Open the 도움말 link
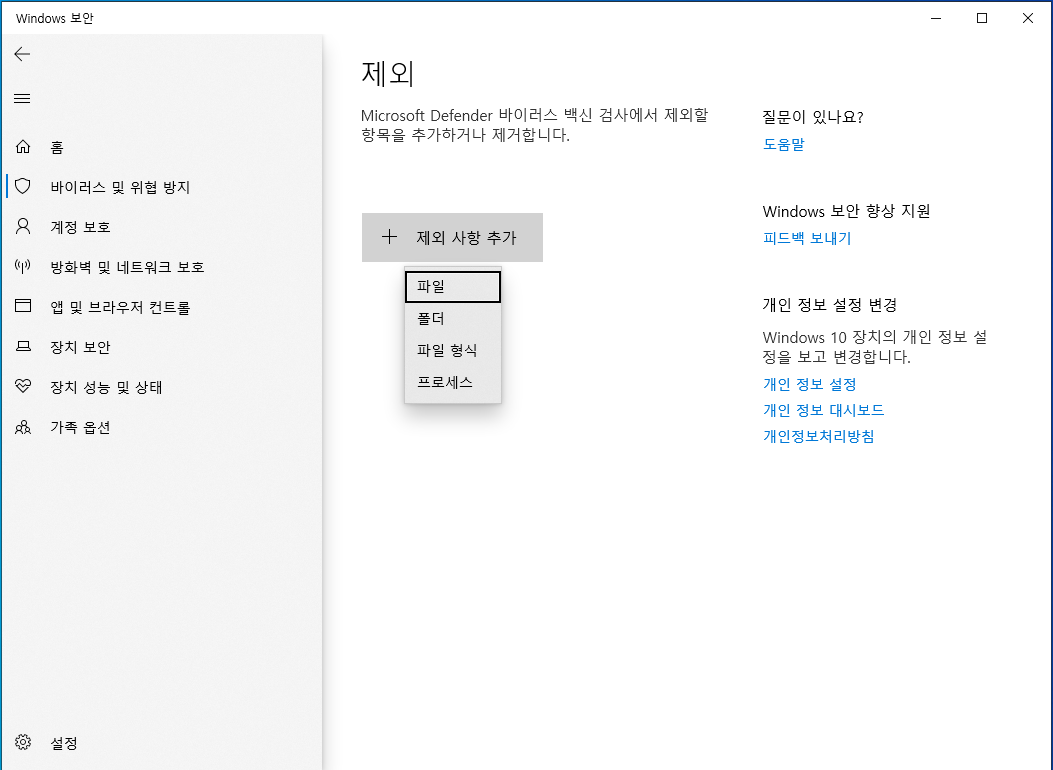 click(783, 144)
